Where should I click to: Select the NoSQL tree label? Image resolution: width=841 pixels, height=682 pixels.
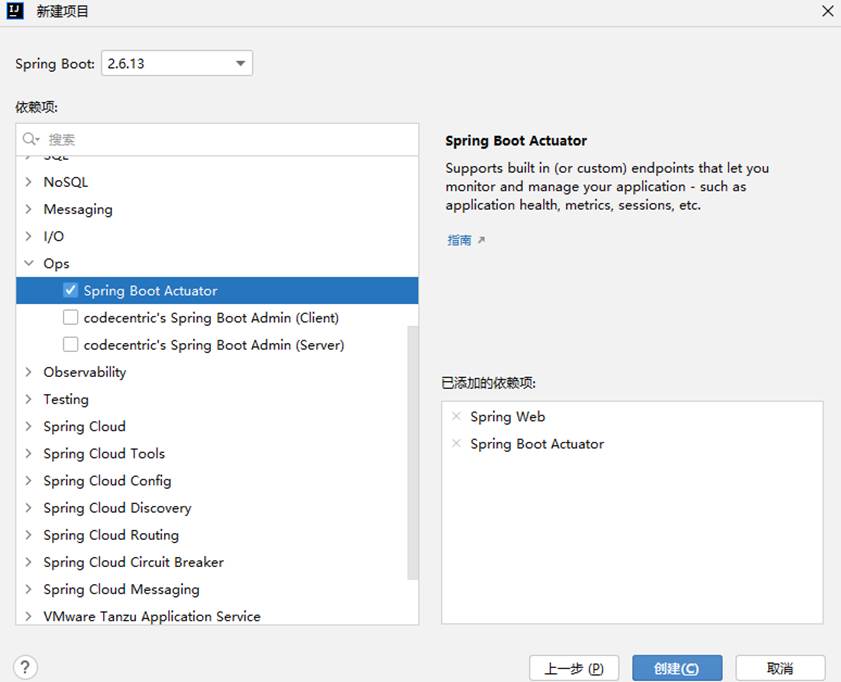point(65,182)
